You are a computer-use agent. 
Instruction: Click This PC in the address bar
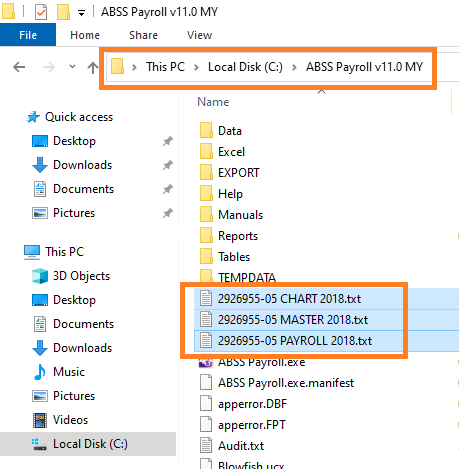(165, 67)
